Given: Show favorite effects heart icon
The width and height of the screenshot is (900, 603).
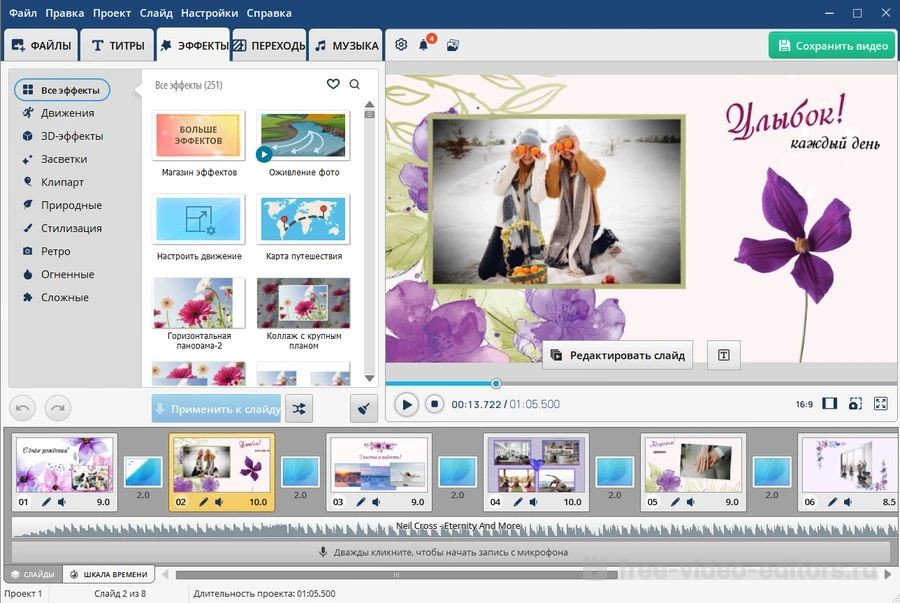Looking at the screenshot, I should click(333, 85).
